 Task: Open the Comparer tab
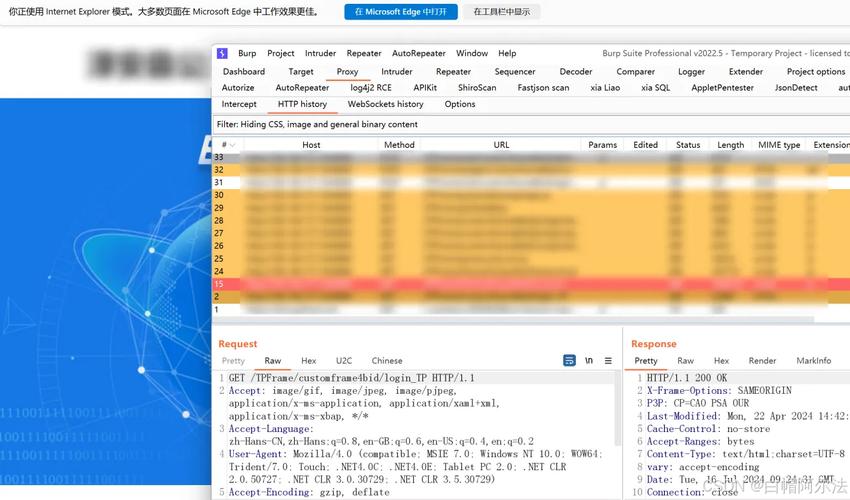(x=635, y=72)
